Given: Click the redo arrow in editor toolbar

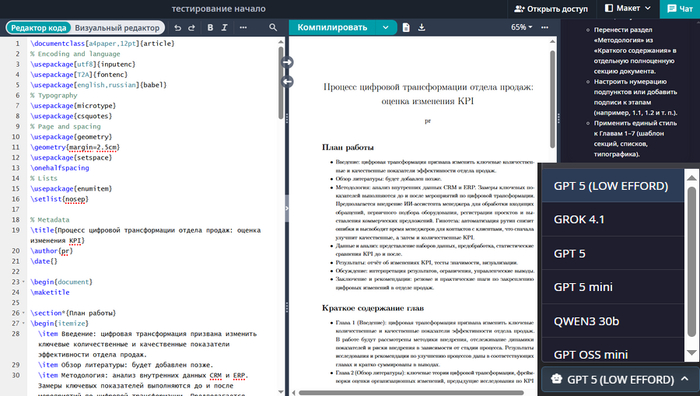Looking at the screenshot, I should 192,28.
